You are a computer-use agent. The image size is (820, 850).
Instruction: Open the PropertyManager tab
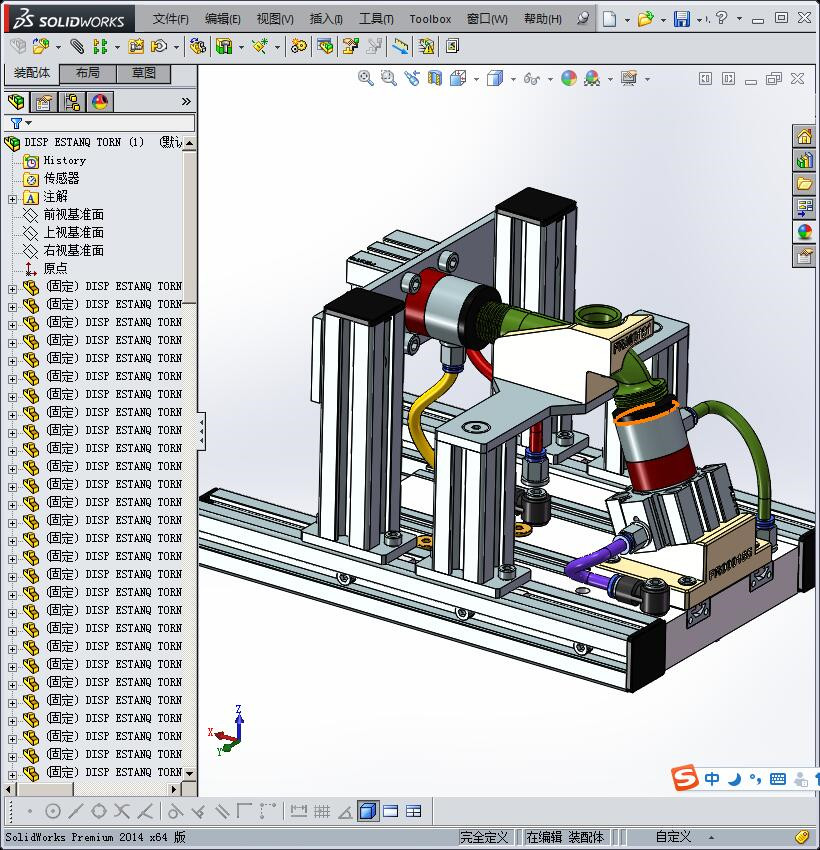pyautogui.click(x=44, y=101)
